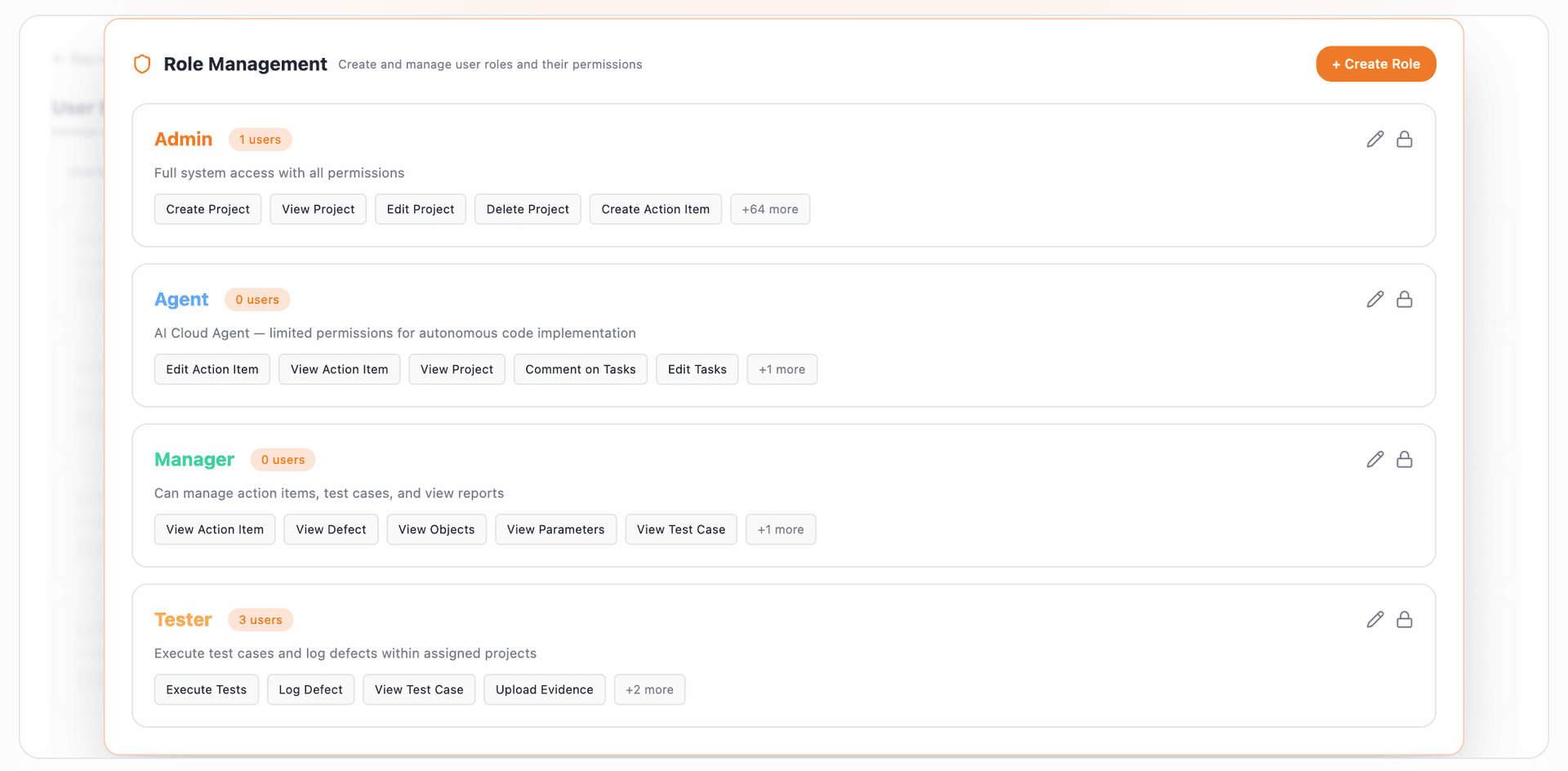This screenshot has width=1568, height=771.
Task: Toggle the lock on the Agent role
Action: click(1405, 299)
